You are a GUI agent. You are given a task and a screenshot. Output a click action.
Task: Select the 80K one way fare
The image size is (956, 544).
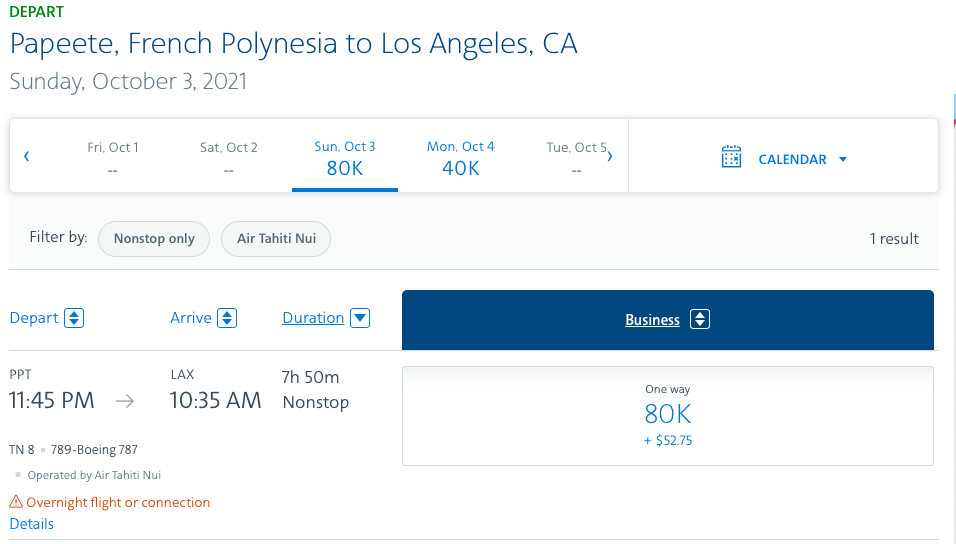[x=667, y=415]
